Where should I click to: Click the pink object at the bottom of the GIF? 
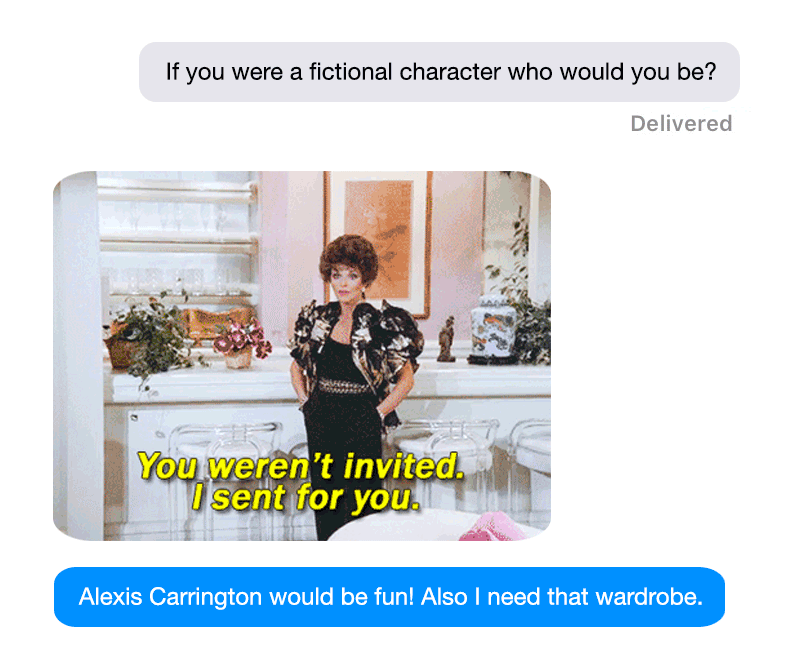[490, 528]
